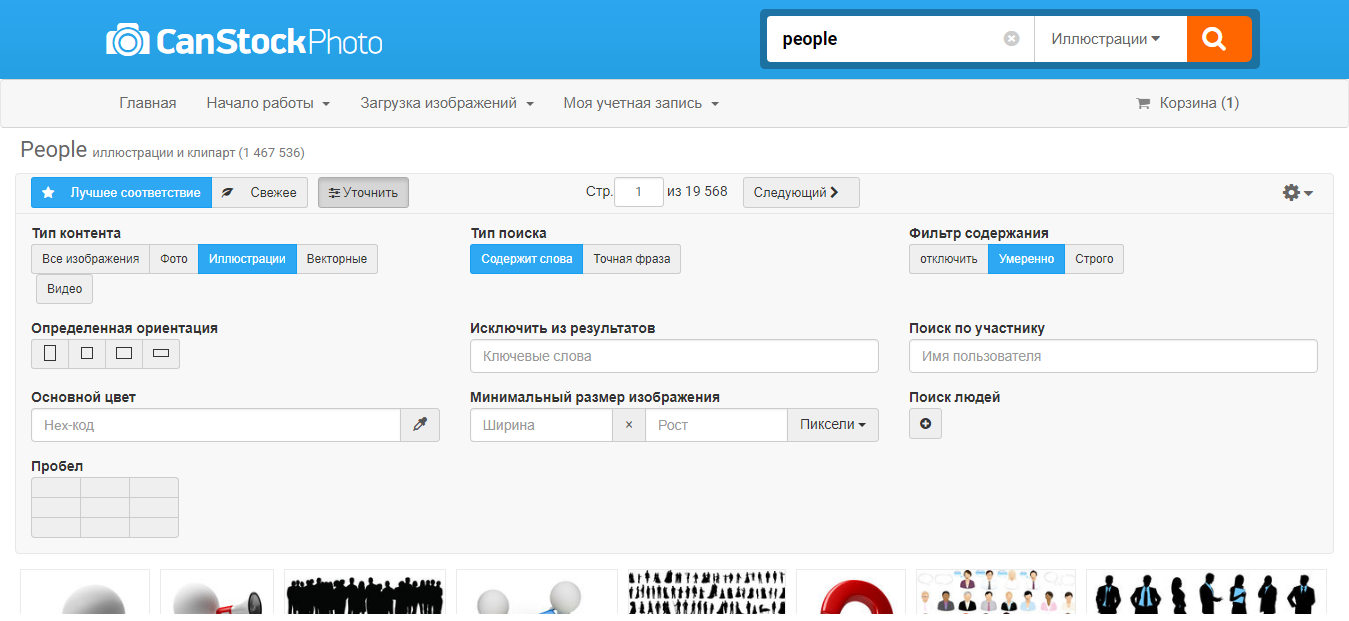Choose Иллюстрации content type

coord(247,259)
